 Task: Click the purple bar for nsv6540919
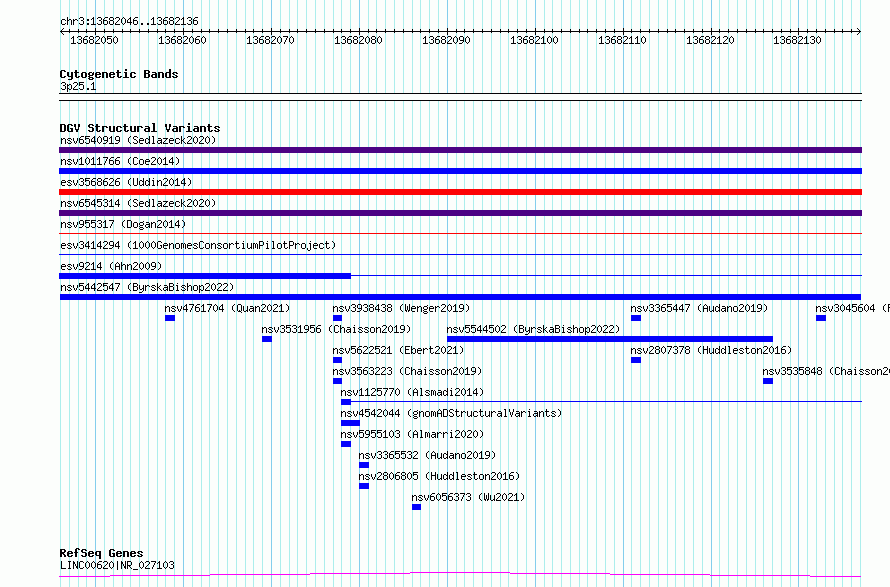click(x=460, y=150)
